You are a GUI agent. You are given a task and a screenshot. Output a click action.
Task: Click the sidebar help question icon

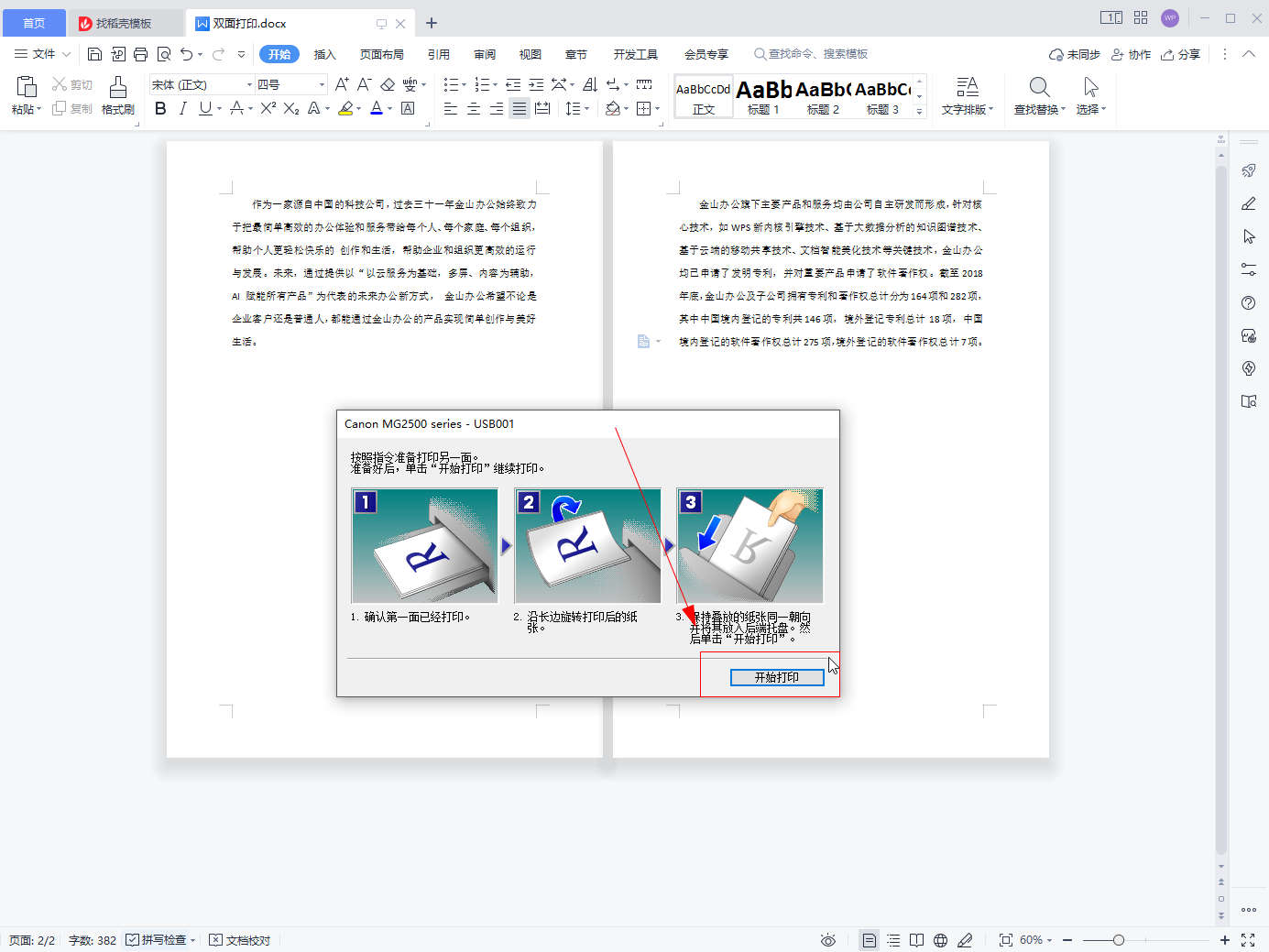tap(1248, 302)
